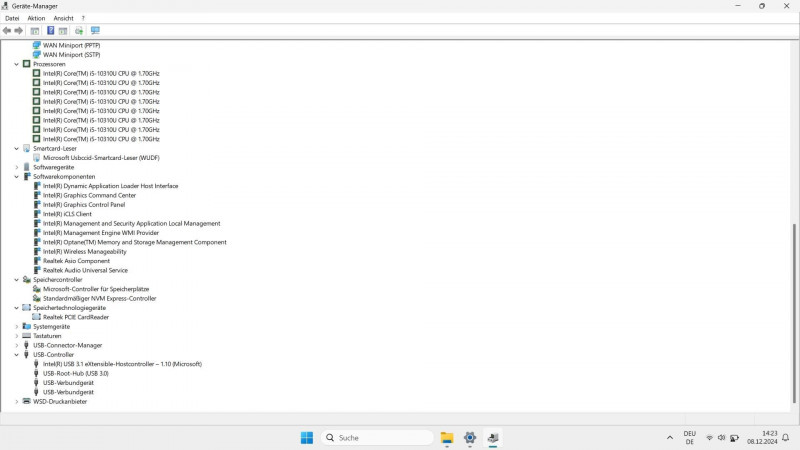The height and width of the screenshot is (450, 800).
Task: Click the taskbar Suche search box
Action: pyautogui.click(x=377, y=438)
